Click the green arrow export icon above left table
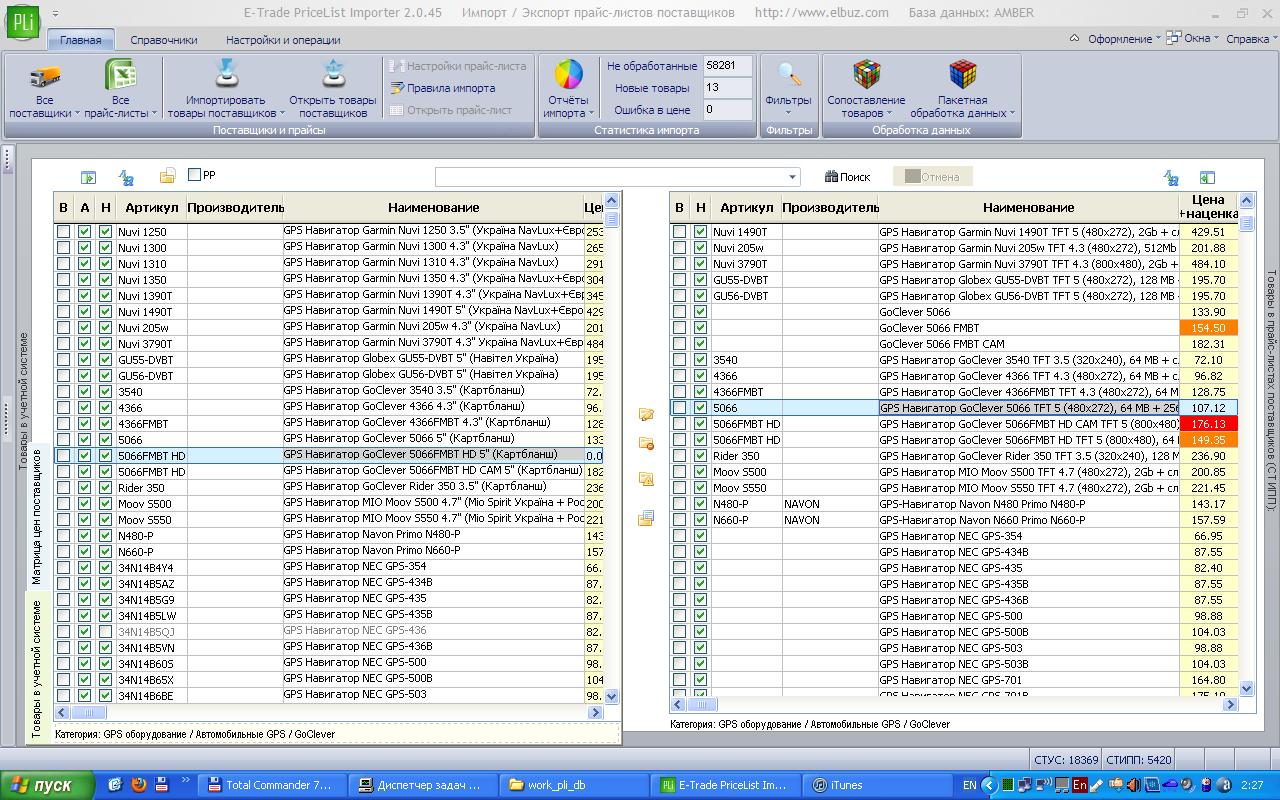Image resolution: width=1280 pixels, height=800 pixels. click(x=88, y=177)
